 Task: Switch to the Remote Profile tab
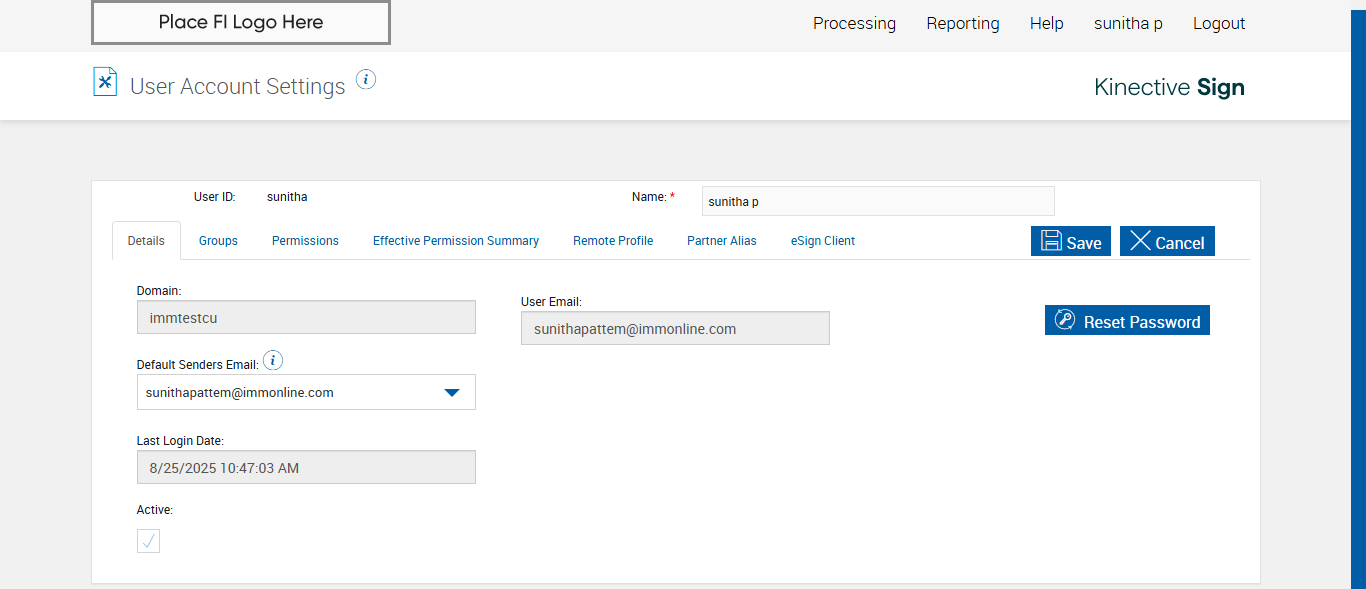click(x=613, y=241)
